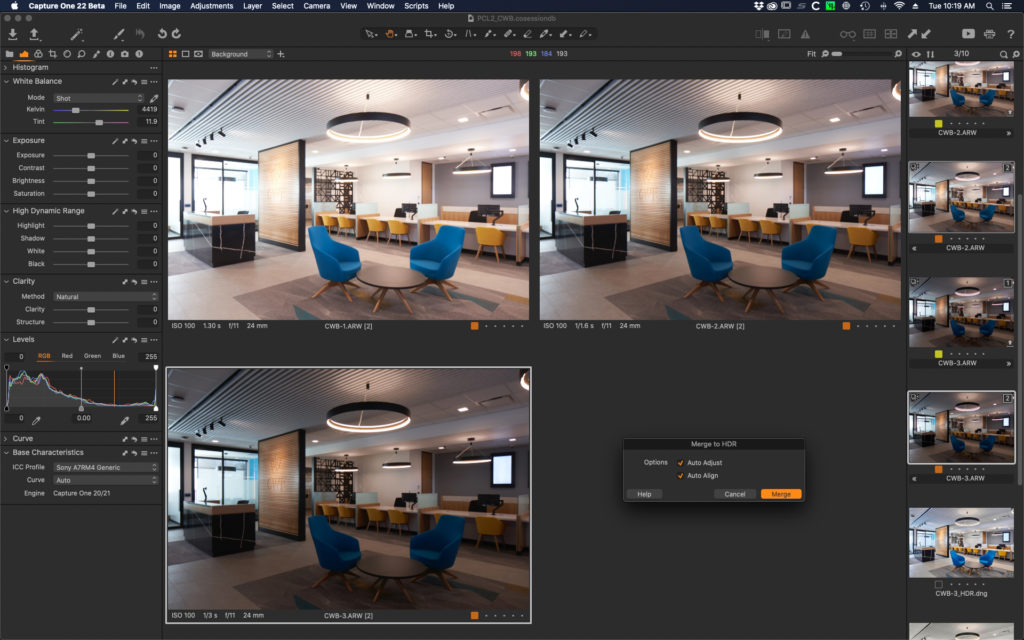
Task: Click browser sort order arrows icon
Action: (931, 54)
